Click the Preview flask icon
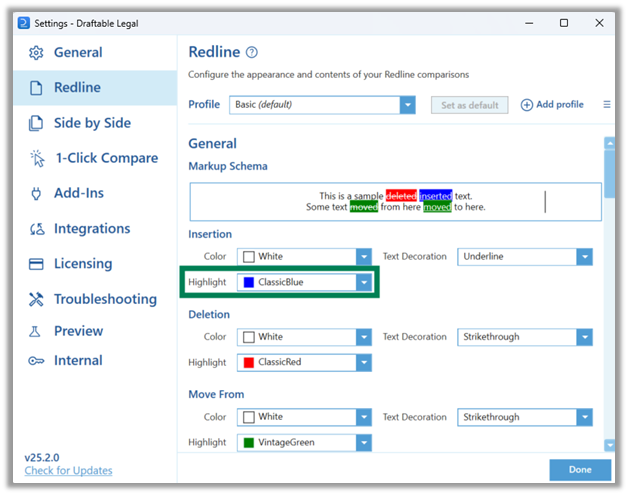Viewport: 628px width, 495px height. pyautogui.click(x=35, y=331)
